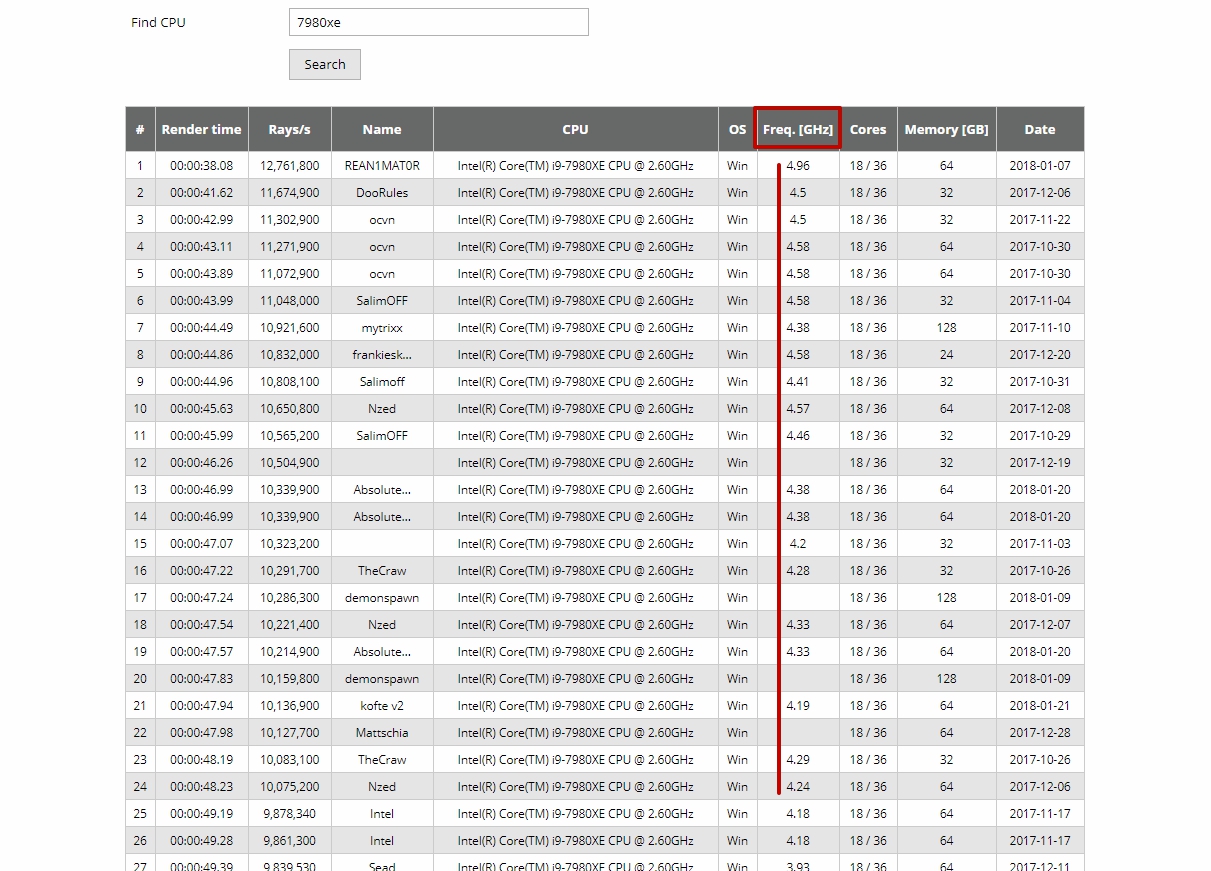Click kofte v2 name in row 21
Image resolution: width=1211 pixels, height=871 pixels.
point(382,706)
